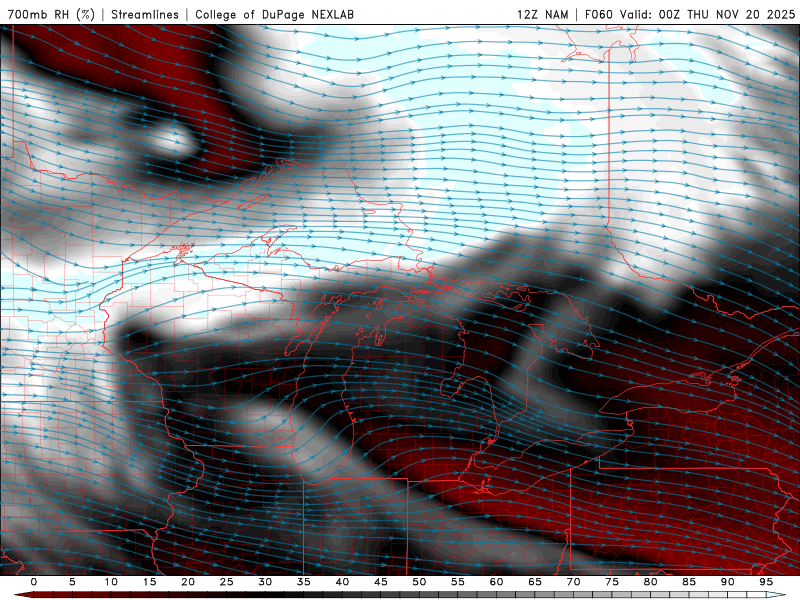Click the "45" colorbar tick label
Screen dimensions: 800x600
point(381,582)
